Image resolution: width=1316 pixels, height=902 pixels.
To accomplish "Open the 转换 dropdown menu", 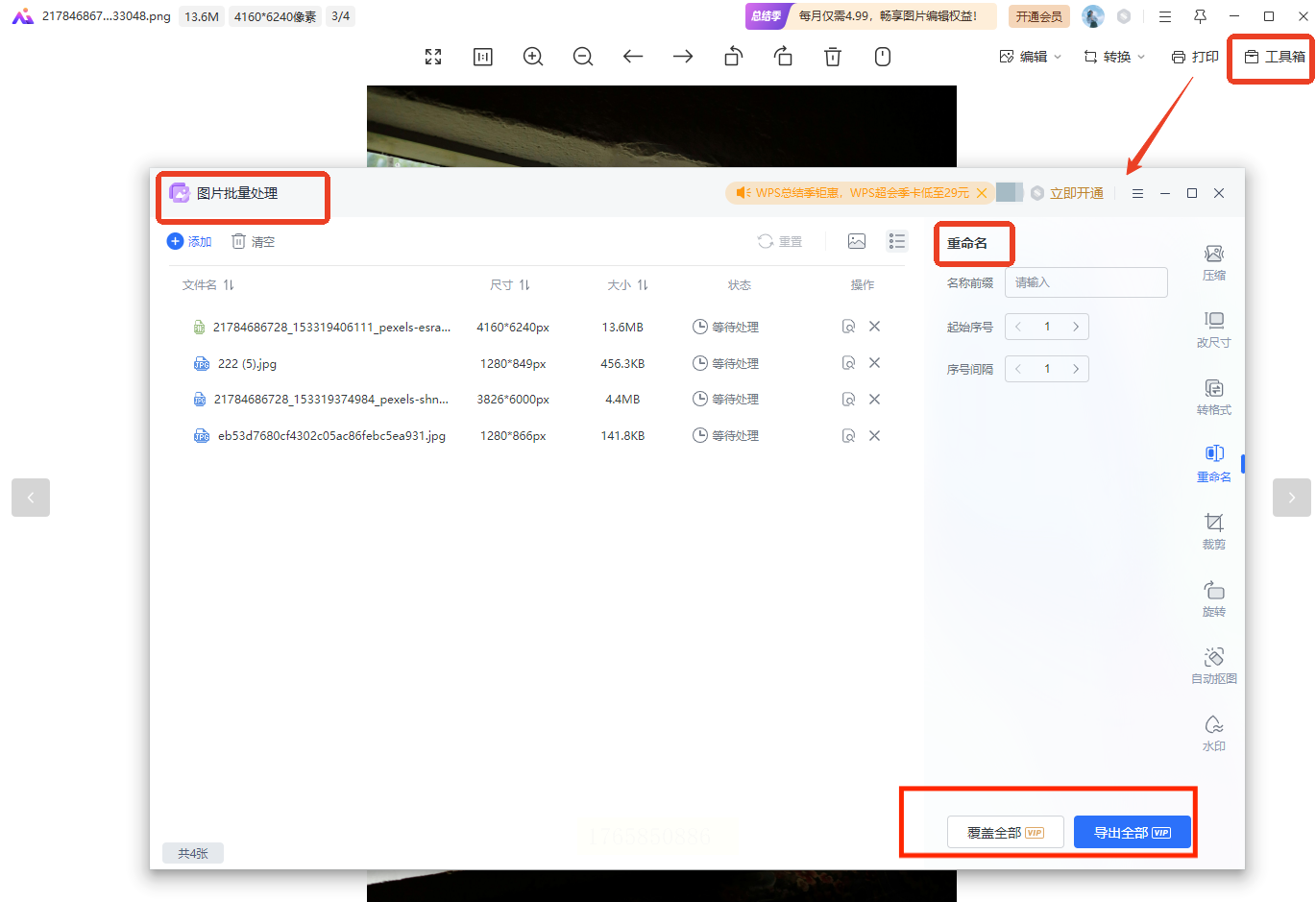I will (1114, 57).
